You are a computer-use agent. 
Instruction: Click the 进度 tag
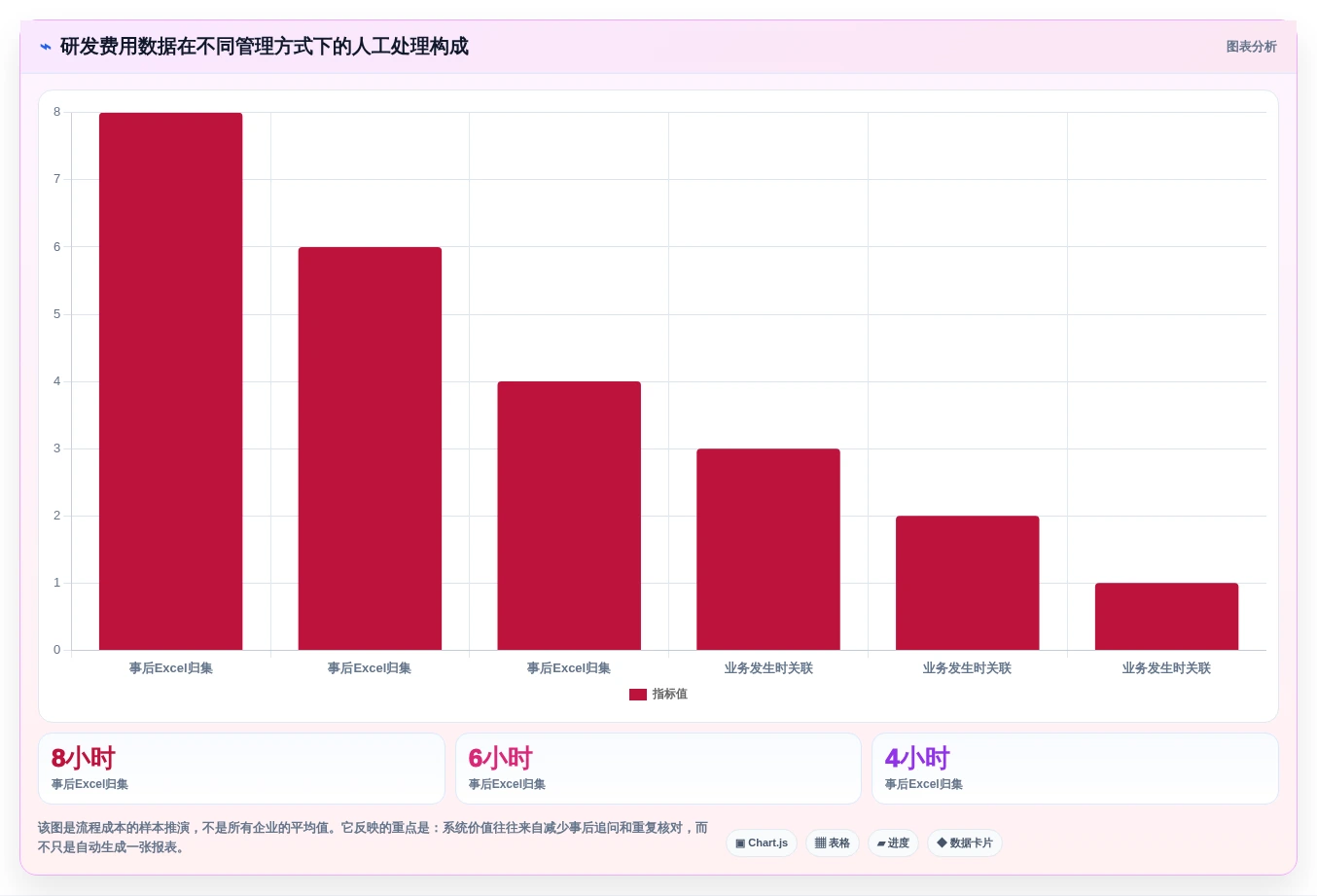pyautogui.click(x=893, y=843)
